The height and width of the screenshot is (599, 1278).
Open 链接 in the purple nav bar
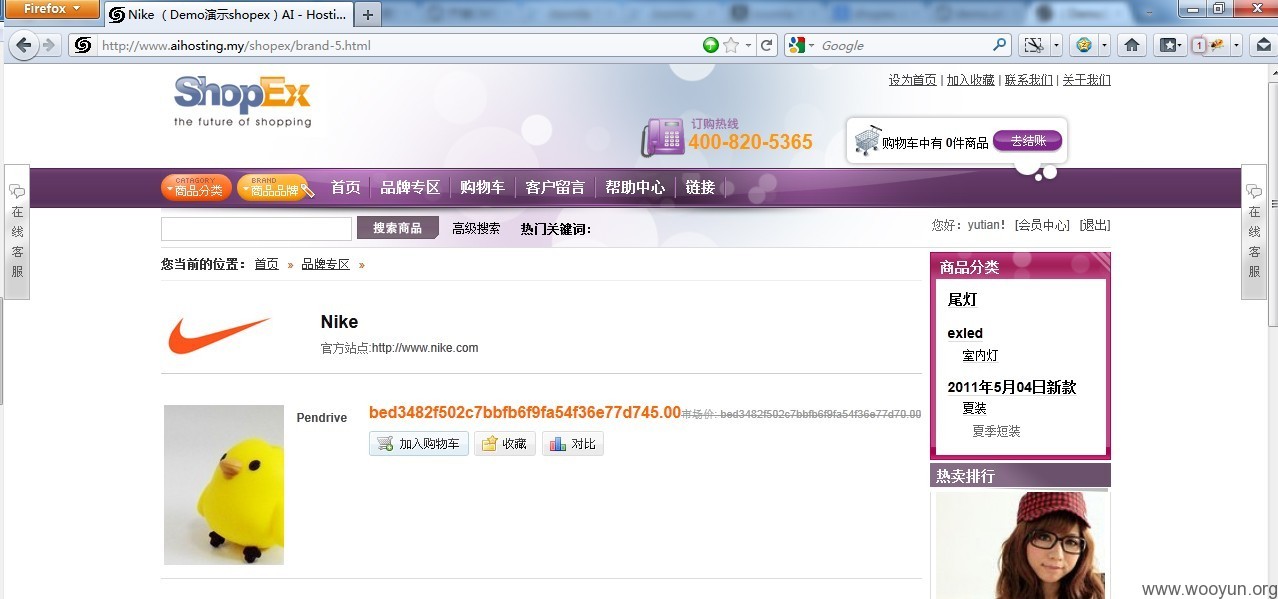click(700, 187)
